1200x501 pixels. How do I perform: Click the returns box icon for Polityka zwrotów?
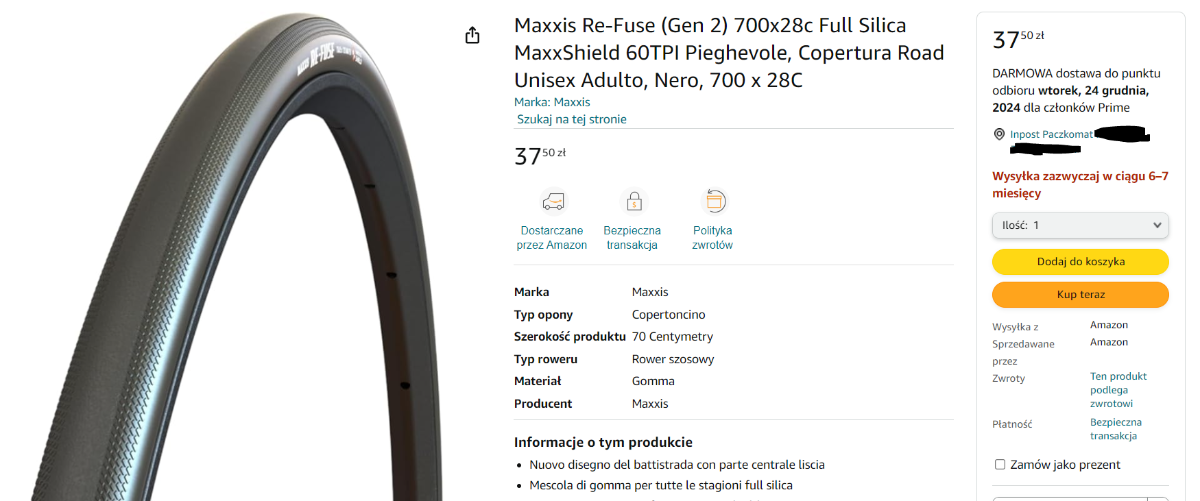(x=714, y=201)
